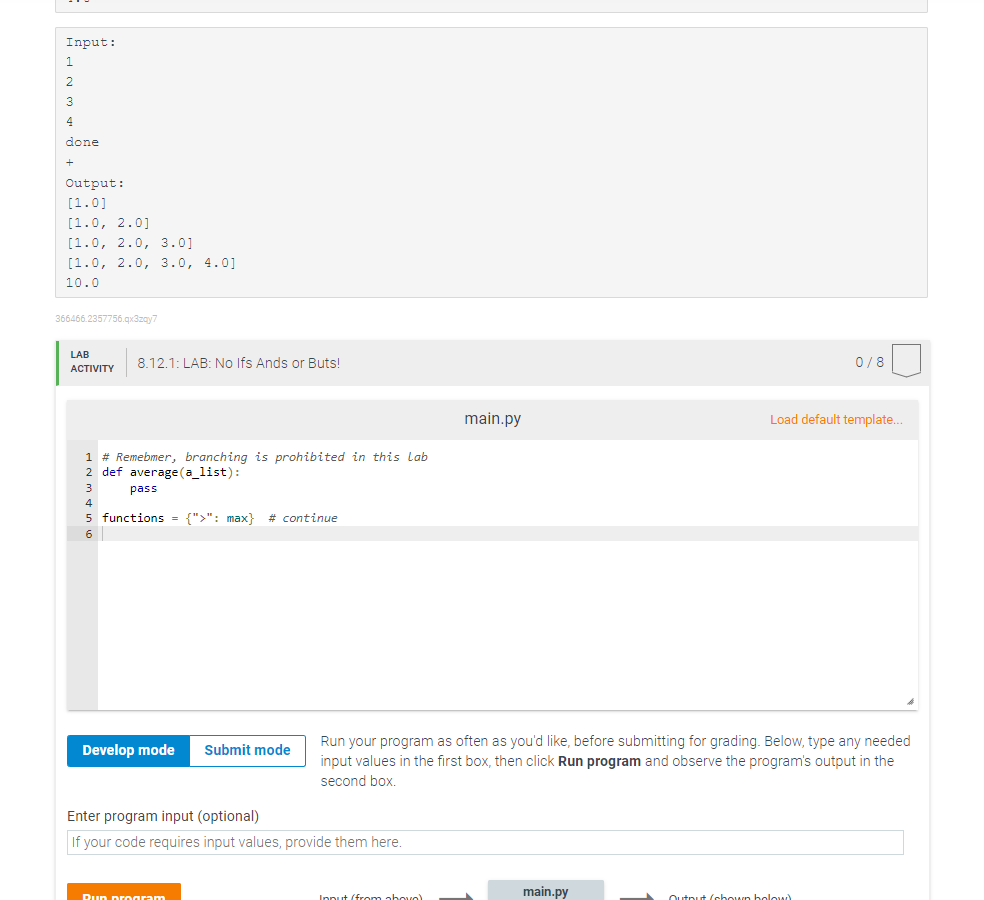Click line number 4 in the gutter

88,503
